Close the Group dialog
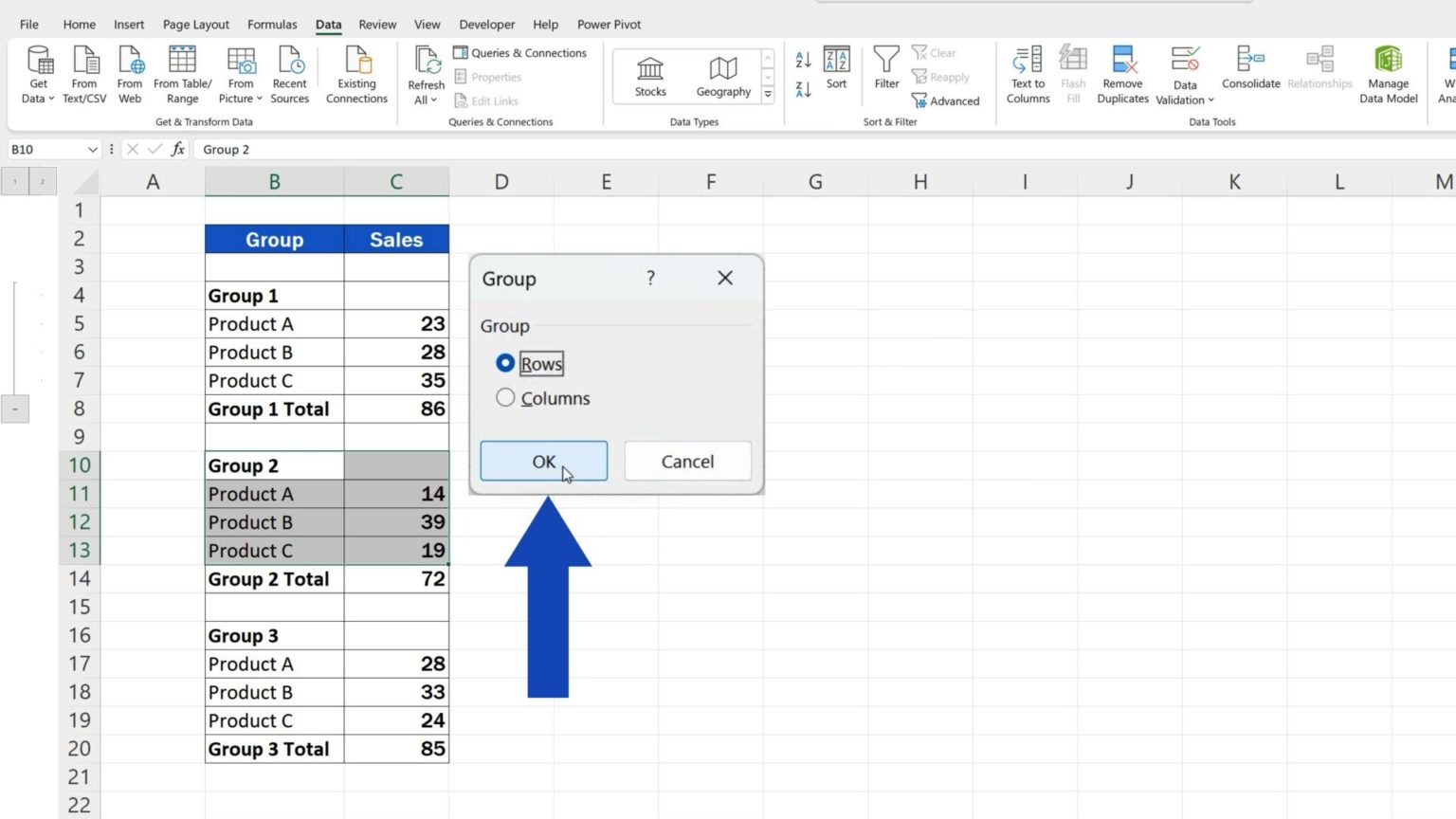1456x819 pixels. click(x=725, y=278)
